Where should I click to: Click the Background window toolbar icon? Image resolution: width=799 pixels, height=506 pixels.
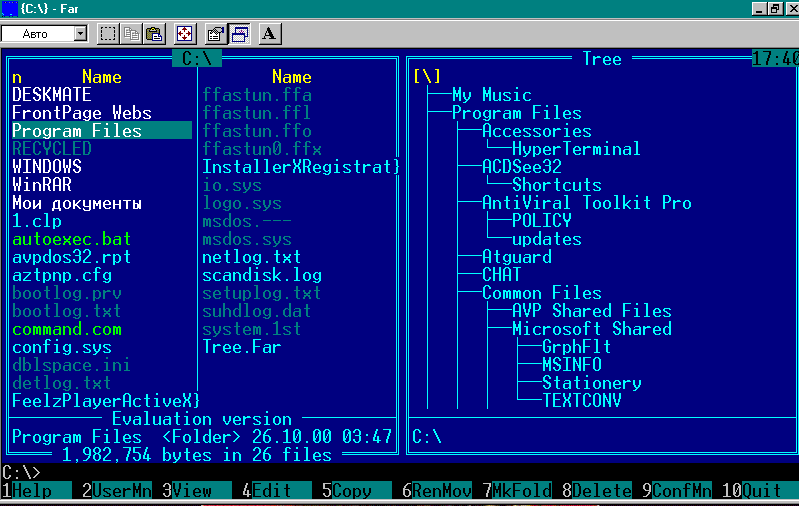[239, 34]
